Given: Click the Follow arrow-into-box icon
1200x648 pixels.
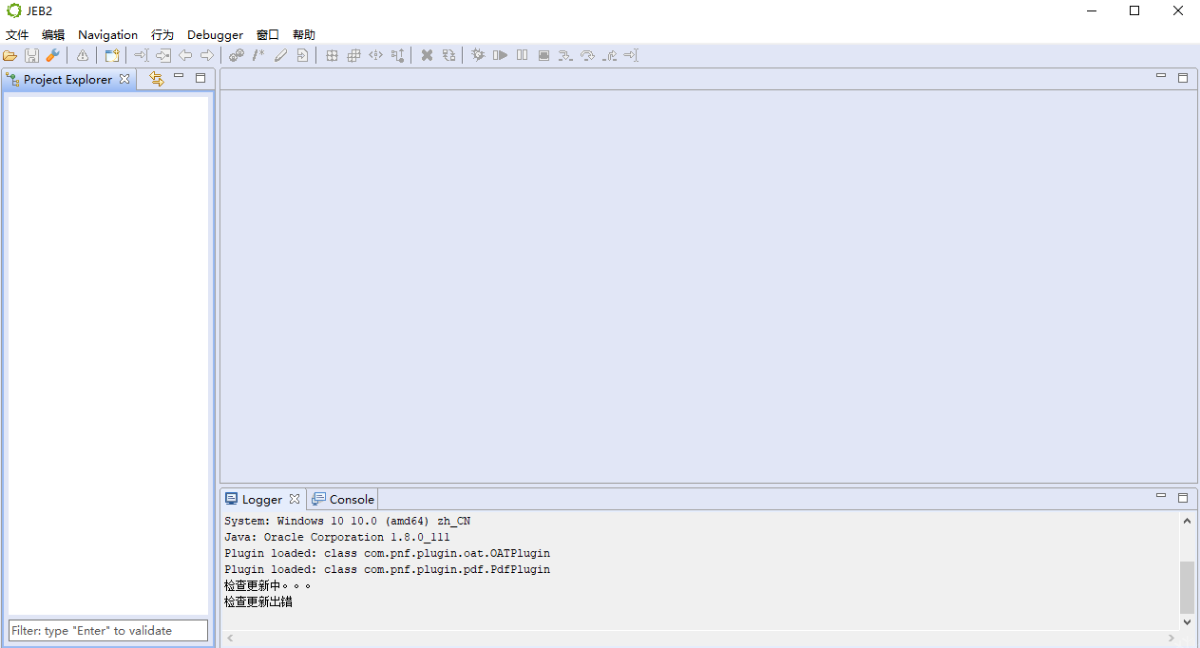Looking at the screenshot, I should click(163, 56).
